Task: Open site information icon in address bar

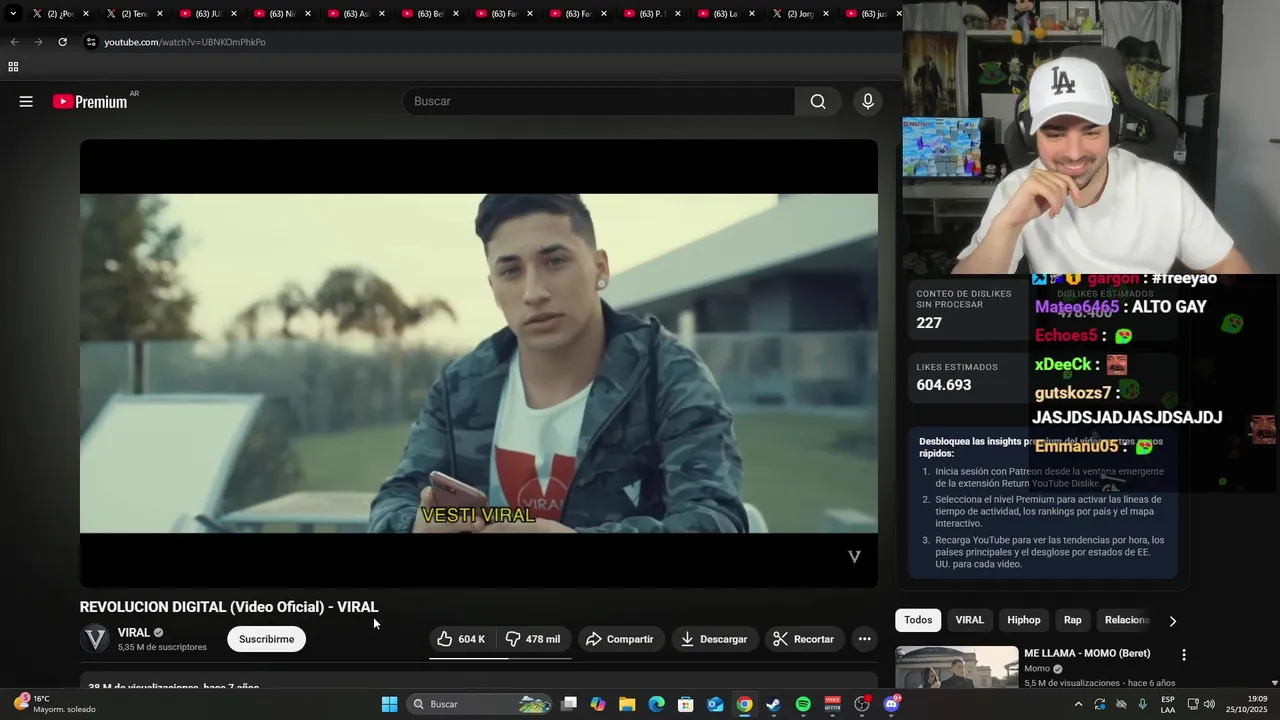Action: [x=91, y=42]
